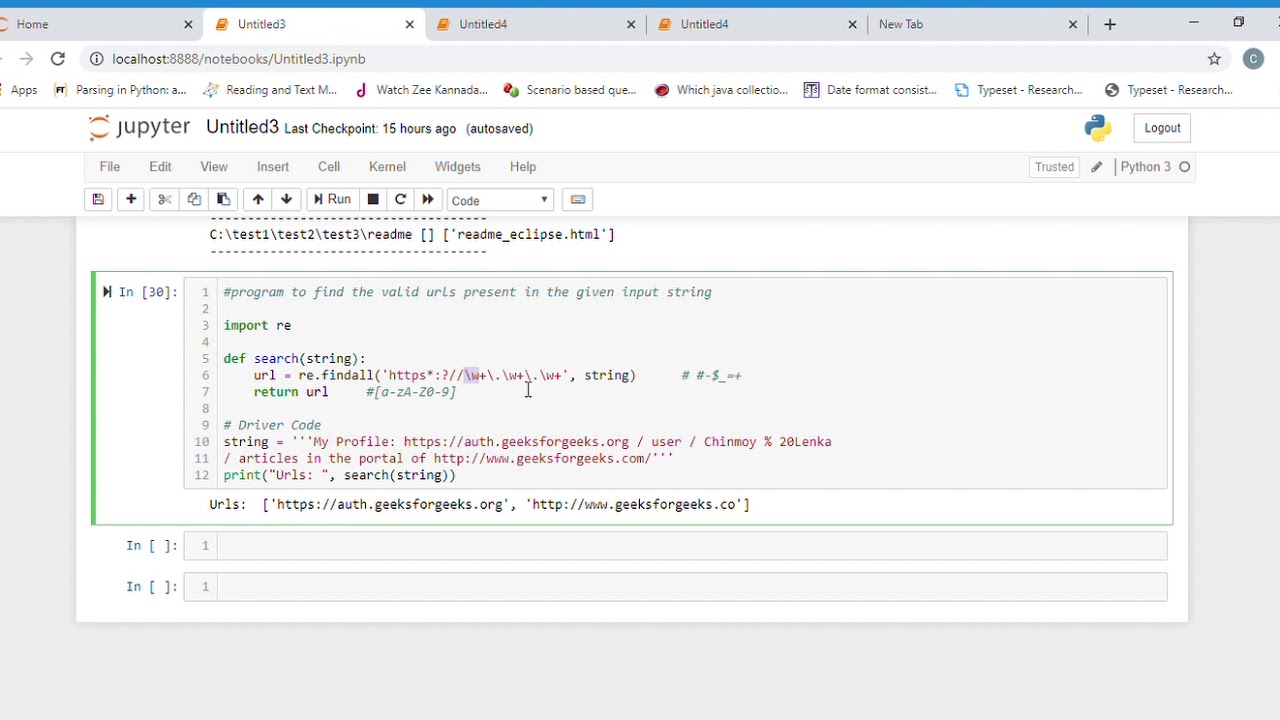Screen dimensions: 1280x720
Task: Click the Logout button
Action: (1162, 128)
